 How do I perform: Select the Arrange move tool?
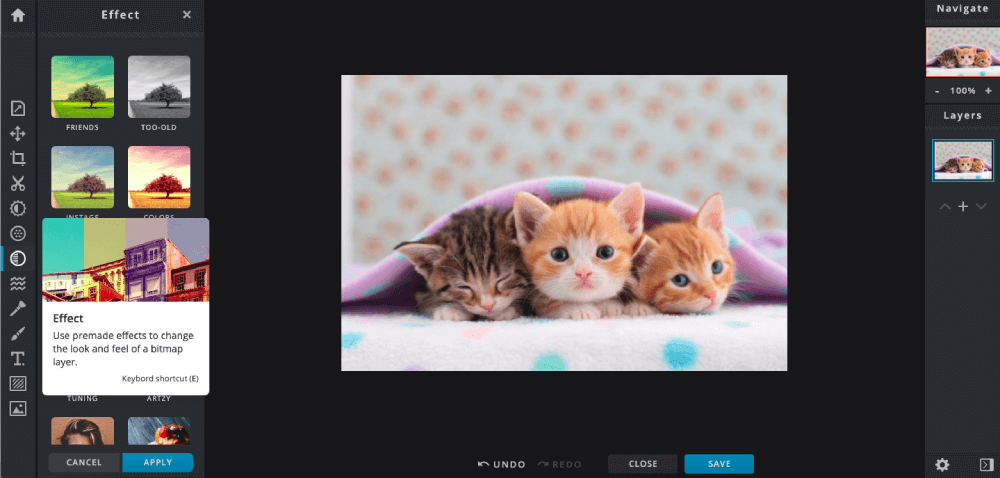(18, 134)
